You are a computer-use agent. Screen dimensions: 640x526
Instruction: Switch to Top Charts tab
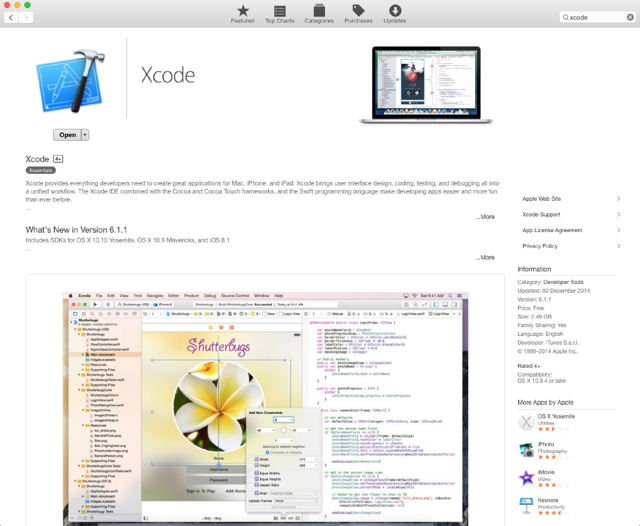(280, 14)
